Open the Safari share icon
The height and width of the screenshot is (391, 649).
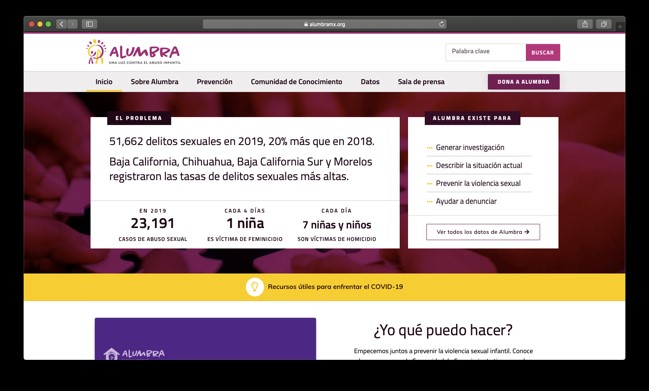pos(585,24)
